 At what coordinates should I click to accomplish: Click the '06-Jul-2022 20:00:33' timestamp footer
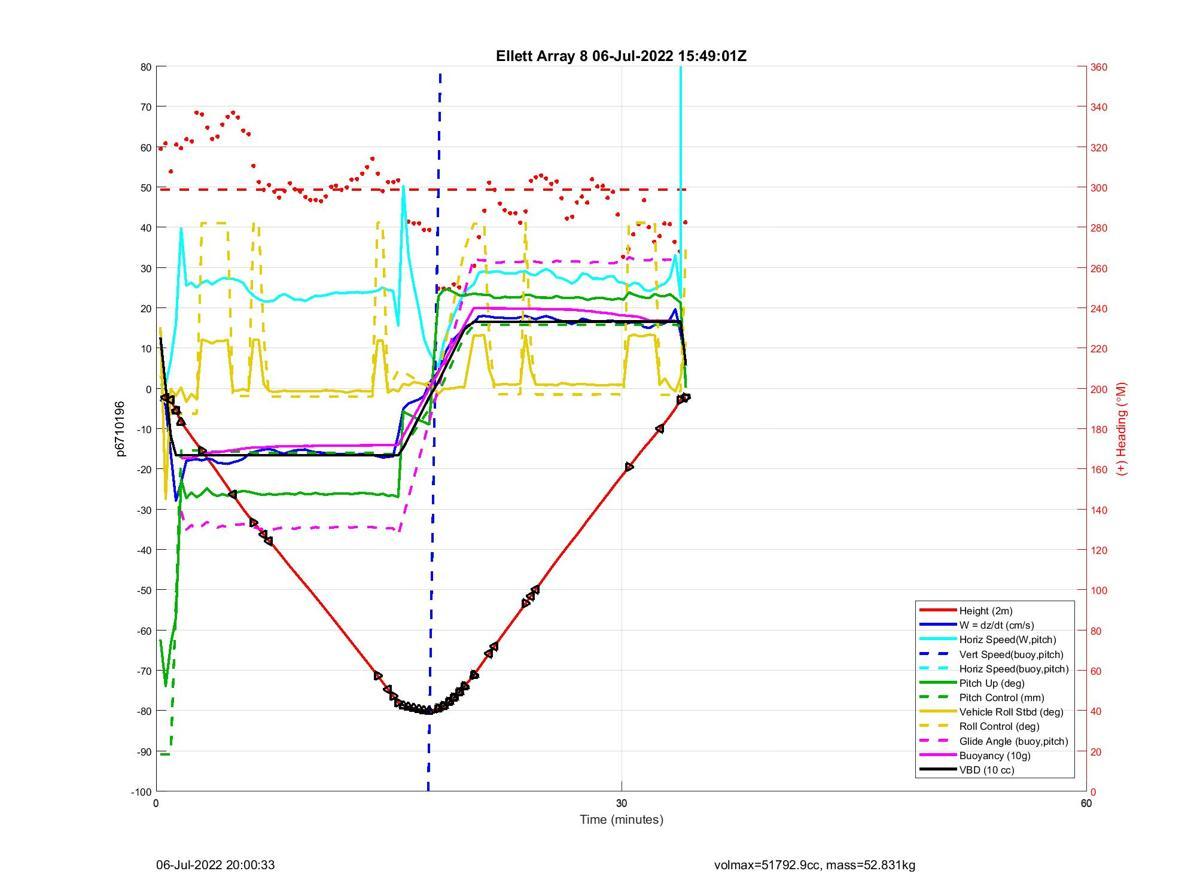click(x=215, y=865)
